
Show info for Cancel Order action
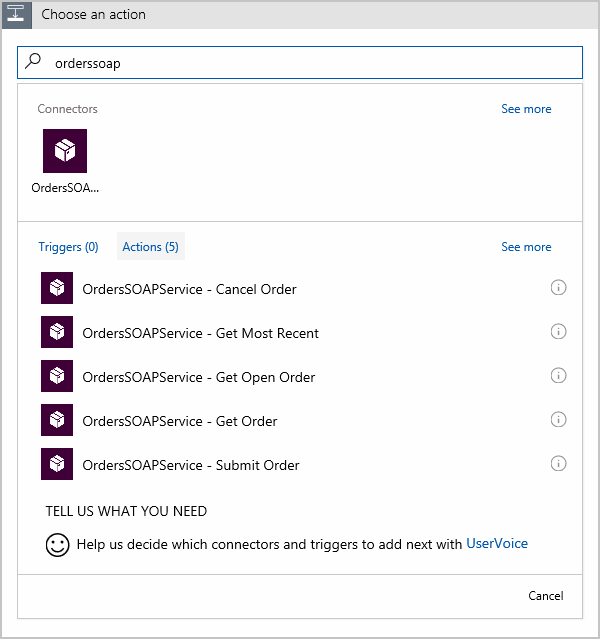[558, 288]
